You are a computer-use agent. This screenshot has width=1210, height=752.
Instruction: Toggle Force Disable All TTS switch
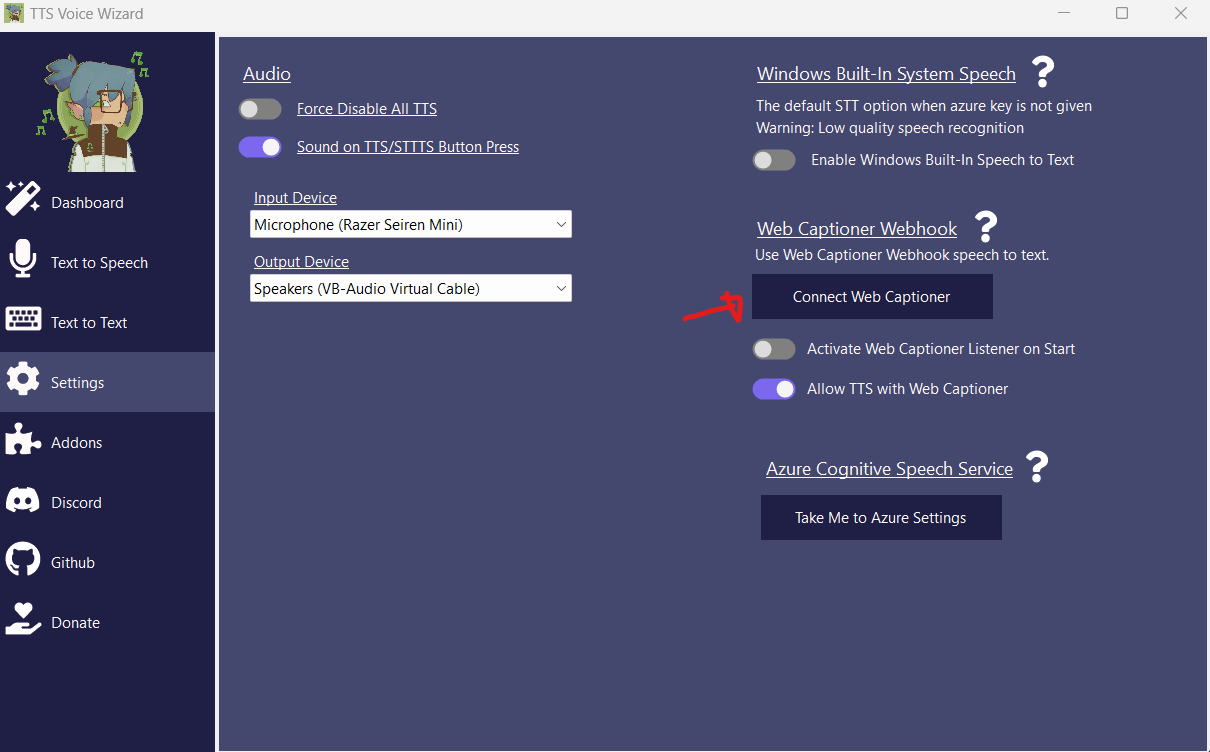pyautogui.click(x=260, y=109)
